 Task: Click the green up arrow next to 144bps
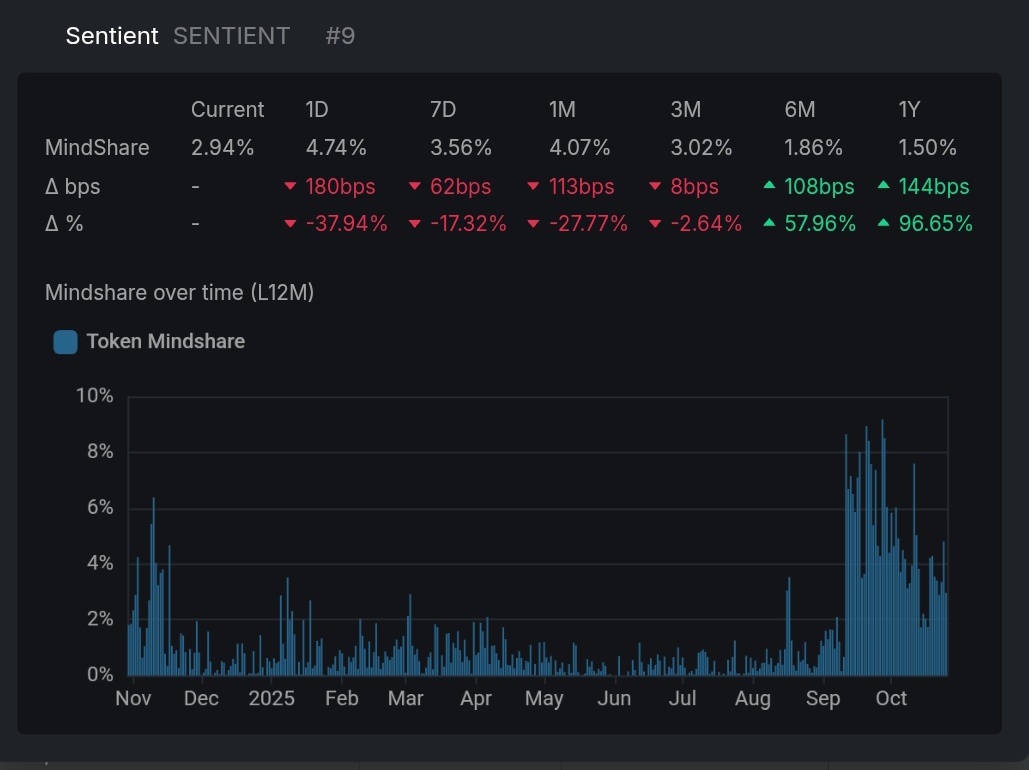[x=885, y=186]
